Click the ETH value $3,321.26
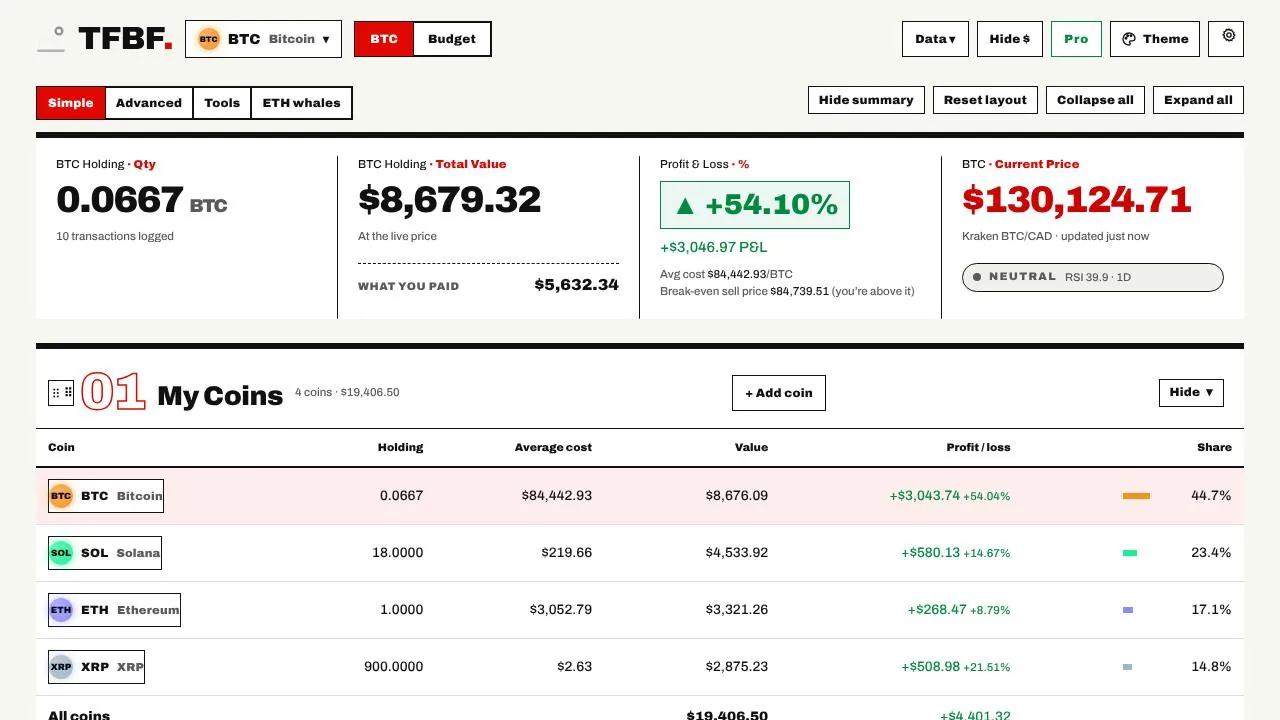The height and width of the screenshot is (720, 1280). 737,610
